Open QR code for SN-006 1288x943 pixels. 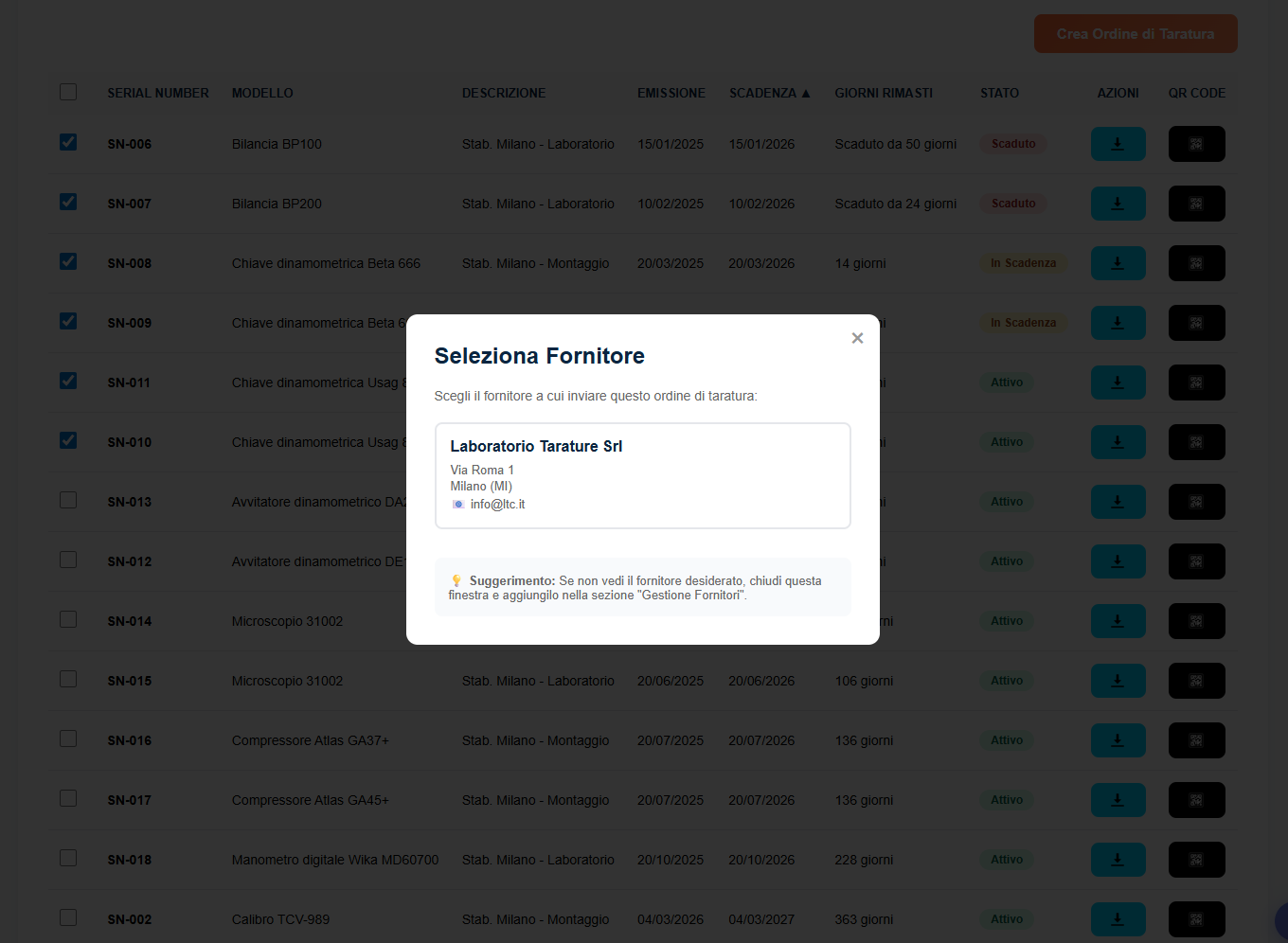(1196, 144)
